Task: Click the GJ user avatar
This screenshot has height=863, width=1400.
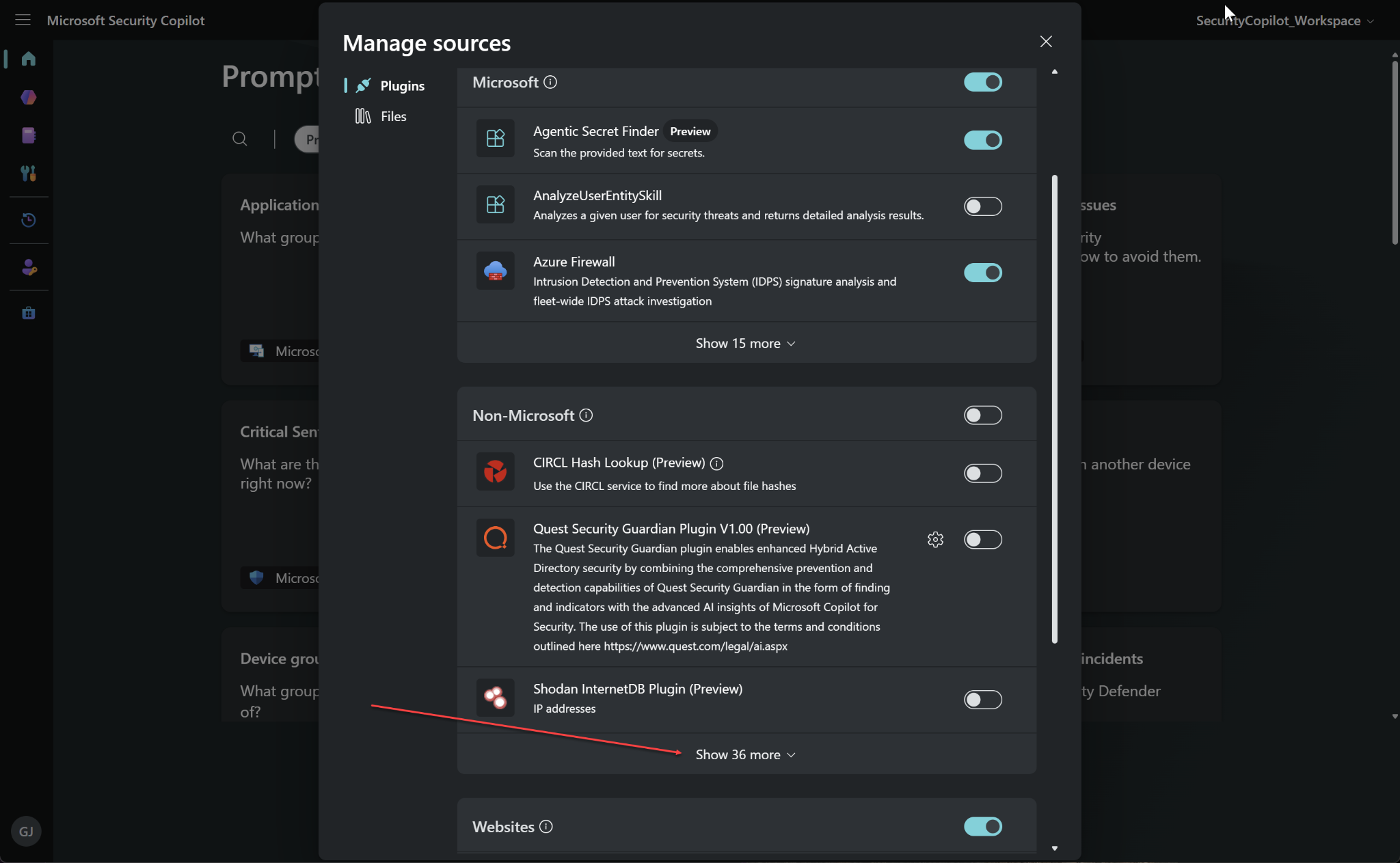Action: (x=26, y=831)
